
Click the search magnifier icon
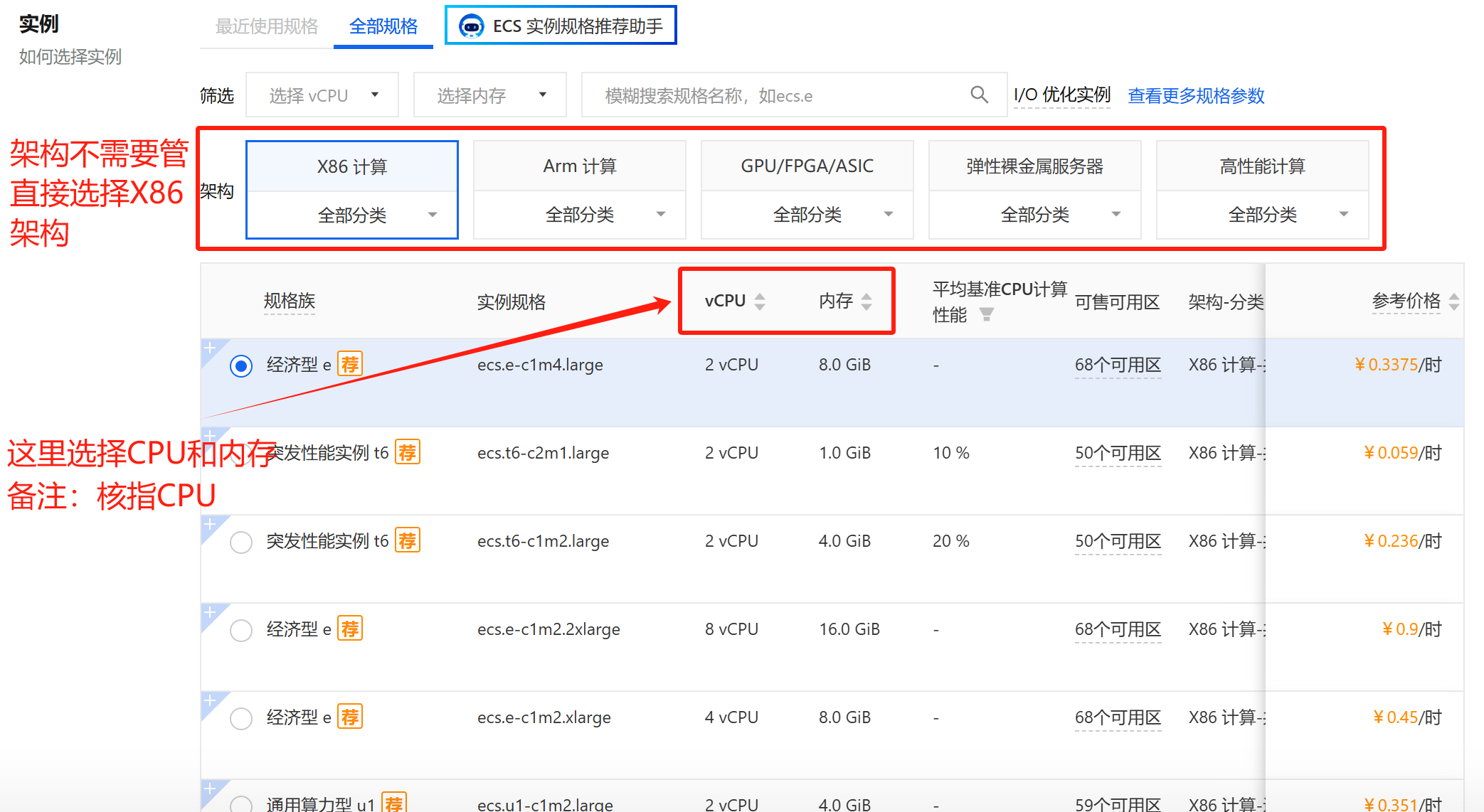pos(979,95)
